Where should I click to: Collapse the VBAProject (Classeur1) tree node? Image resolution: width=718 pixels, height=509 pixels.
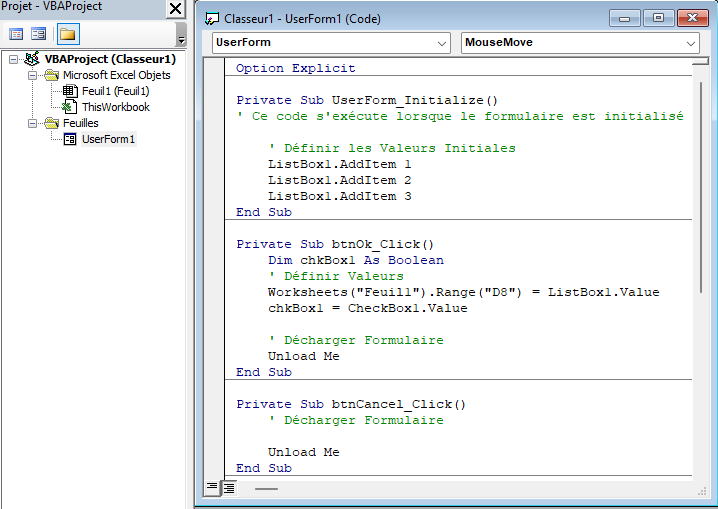point(14,59)
